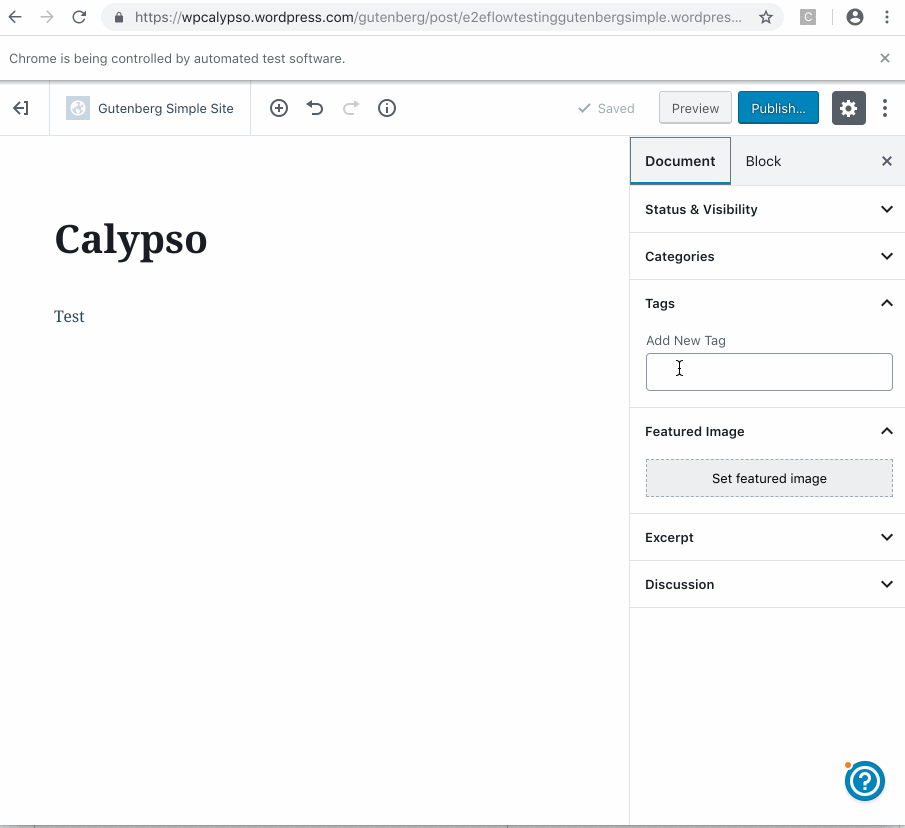Image resolution: width=905 pixels, height=828 pixels.
Task: Switch to the Document tab
Action: tap(680, 161)
